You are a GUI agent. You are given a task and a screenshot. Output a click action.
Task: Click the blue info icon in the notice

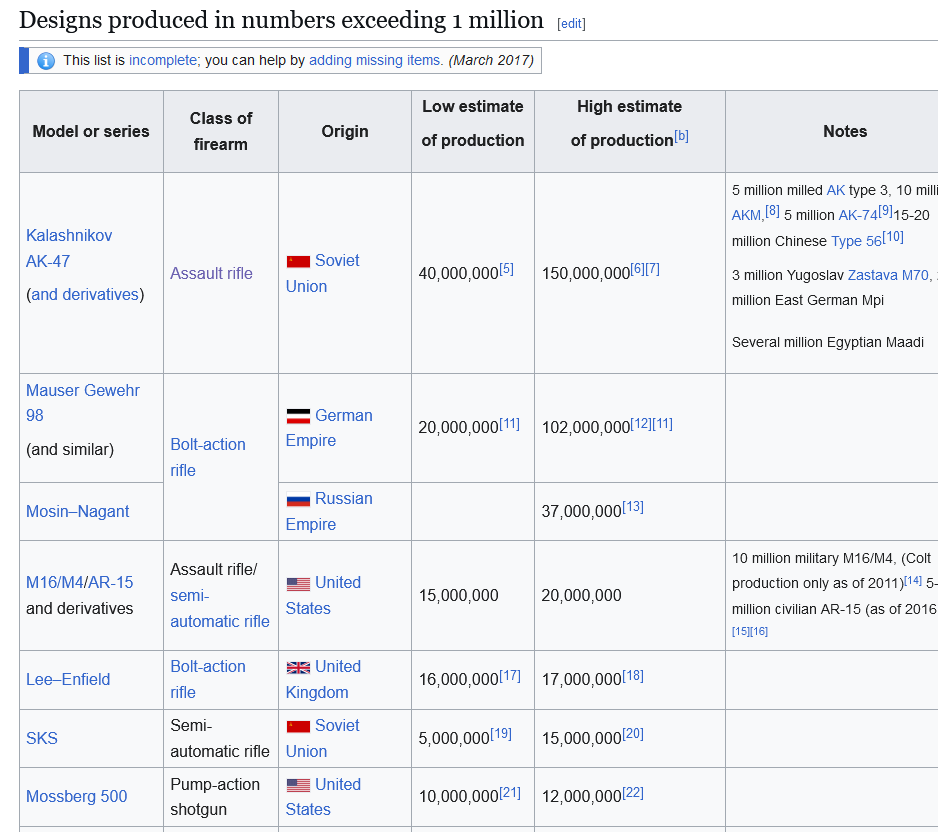pos(45,61)
